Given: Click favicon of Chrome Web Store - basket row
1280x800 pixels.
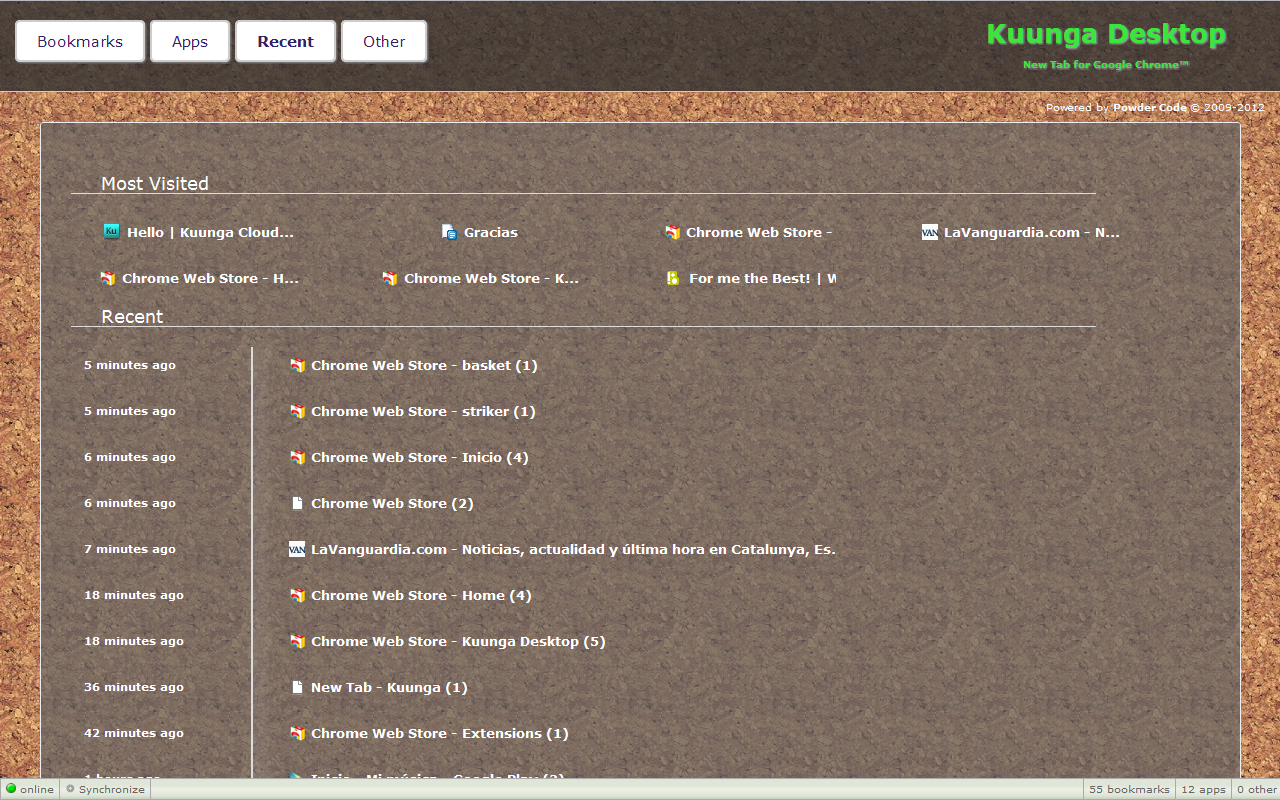Looking at the screenshot, I should pos(297,365).
